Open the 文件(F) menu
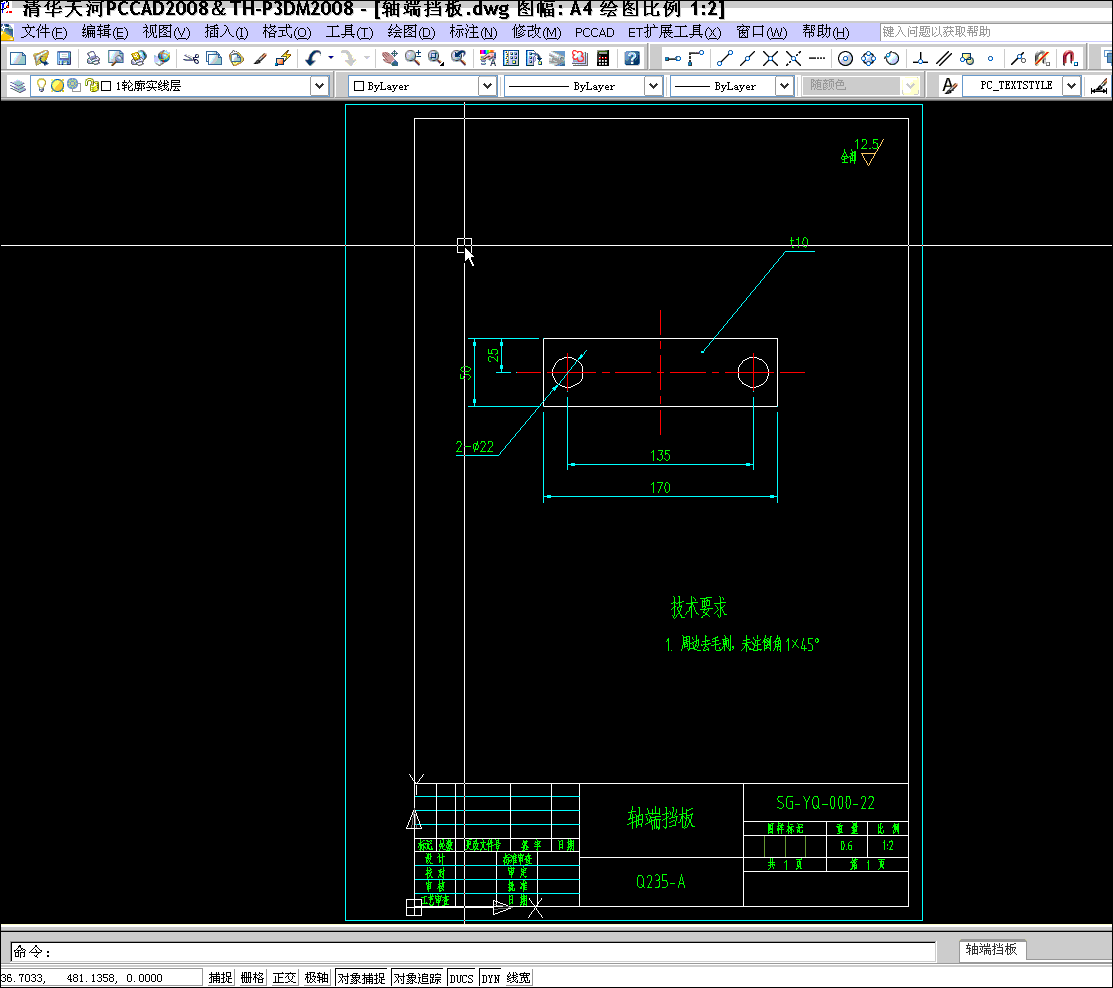This screenshot has height=988, width=1113. tap(44, 32)
